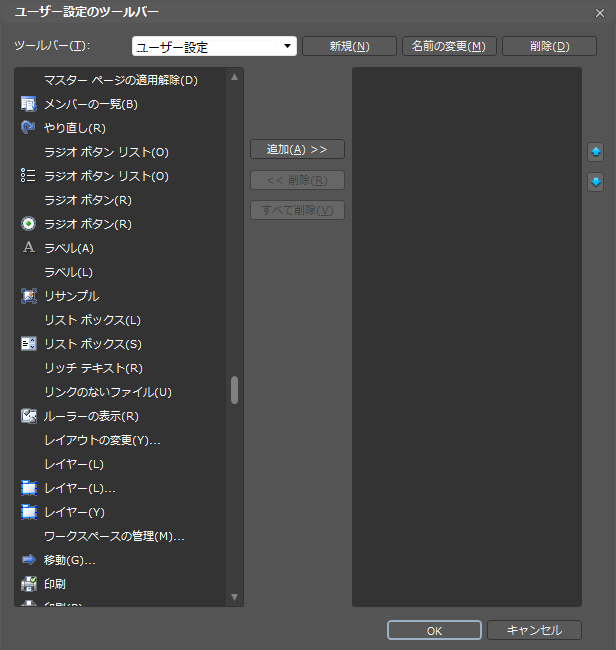Select the ルーラーの表示(R) entry
This screenshot has width=616, height=650.
121,416
